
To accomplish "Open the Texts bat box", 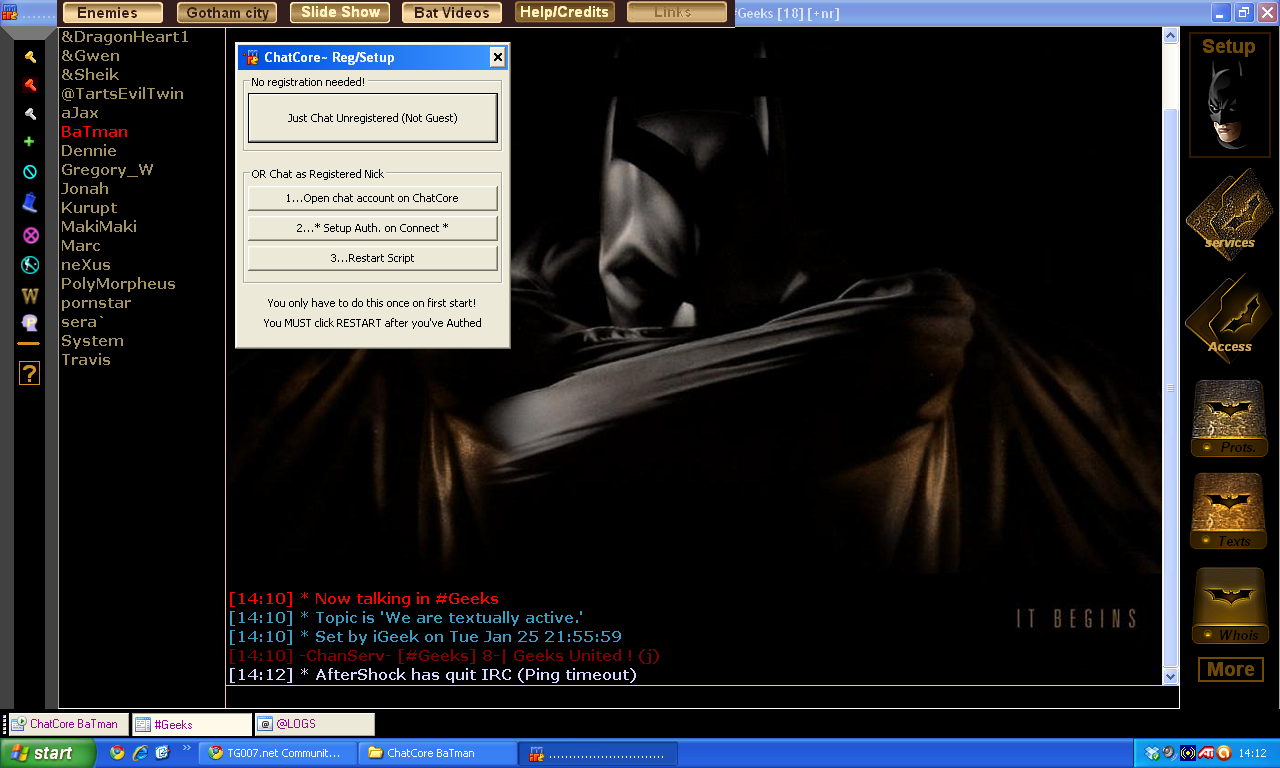I will tap(1229, 511).
